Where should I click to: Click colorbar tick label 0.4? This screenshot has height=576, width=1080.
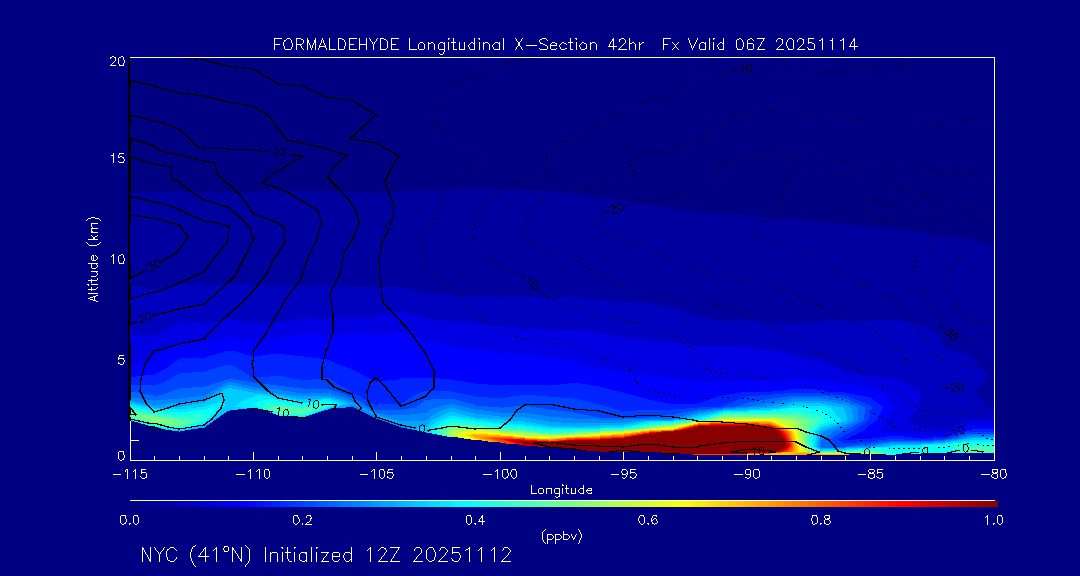point(476,520)
